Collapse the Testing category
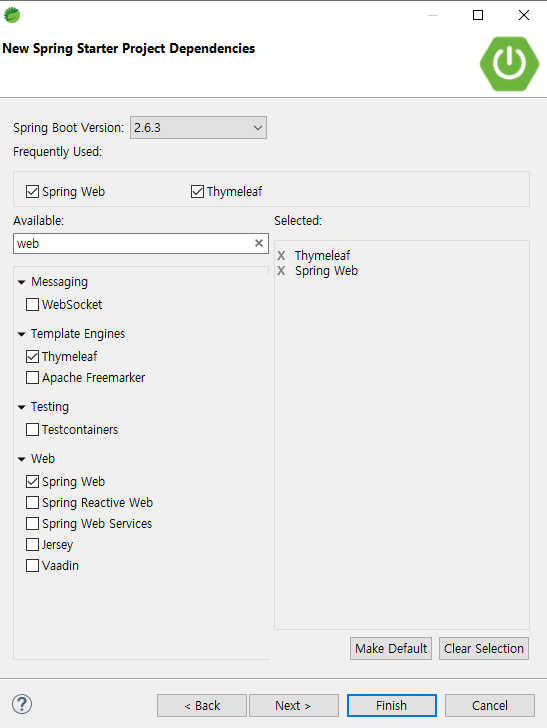This screenshot has width=547, height=728. pyautogui.click(x=21, y=407)
